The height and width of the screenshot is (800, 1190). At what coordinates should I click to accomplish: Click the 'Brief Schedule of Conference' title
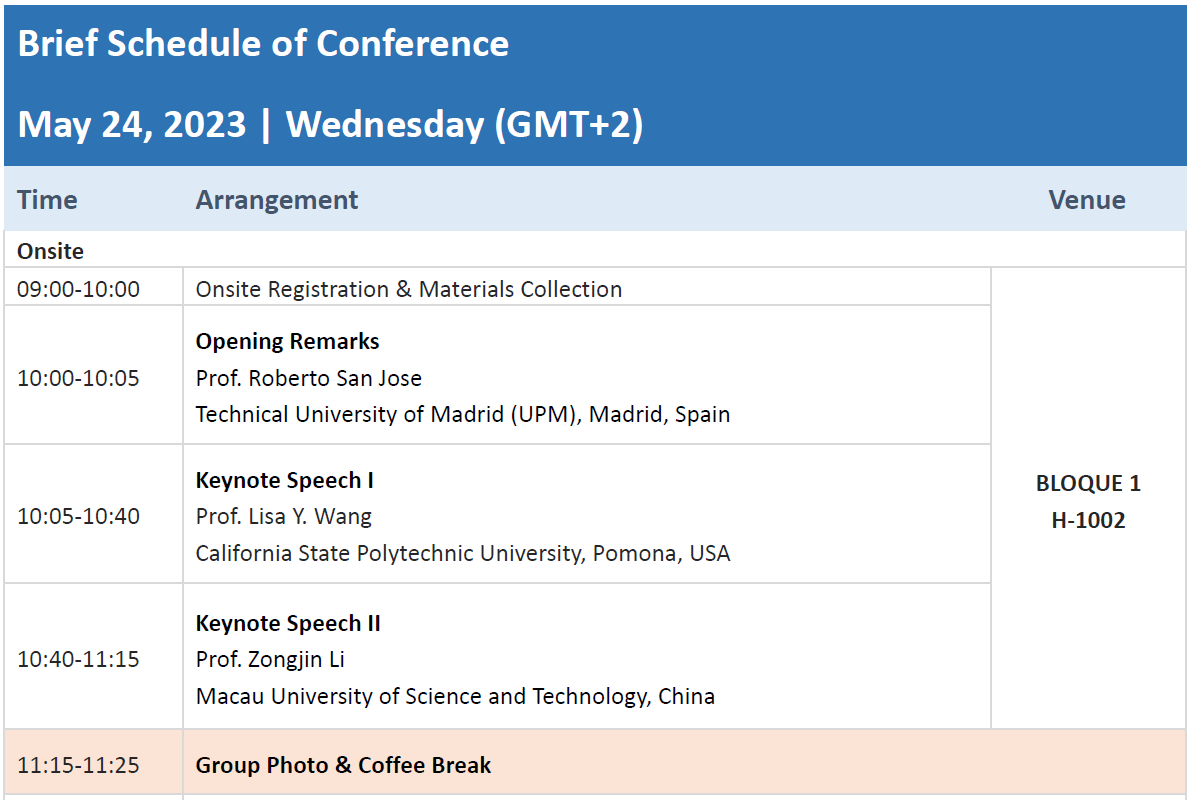click(263, 43)
